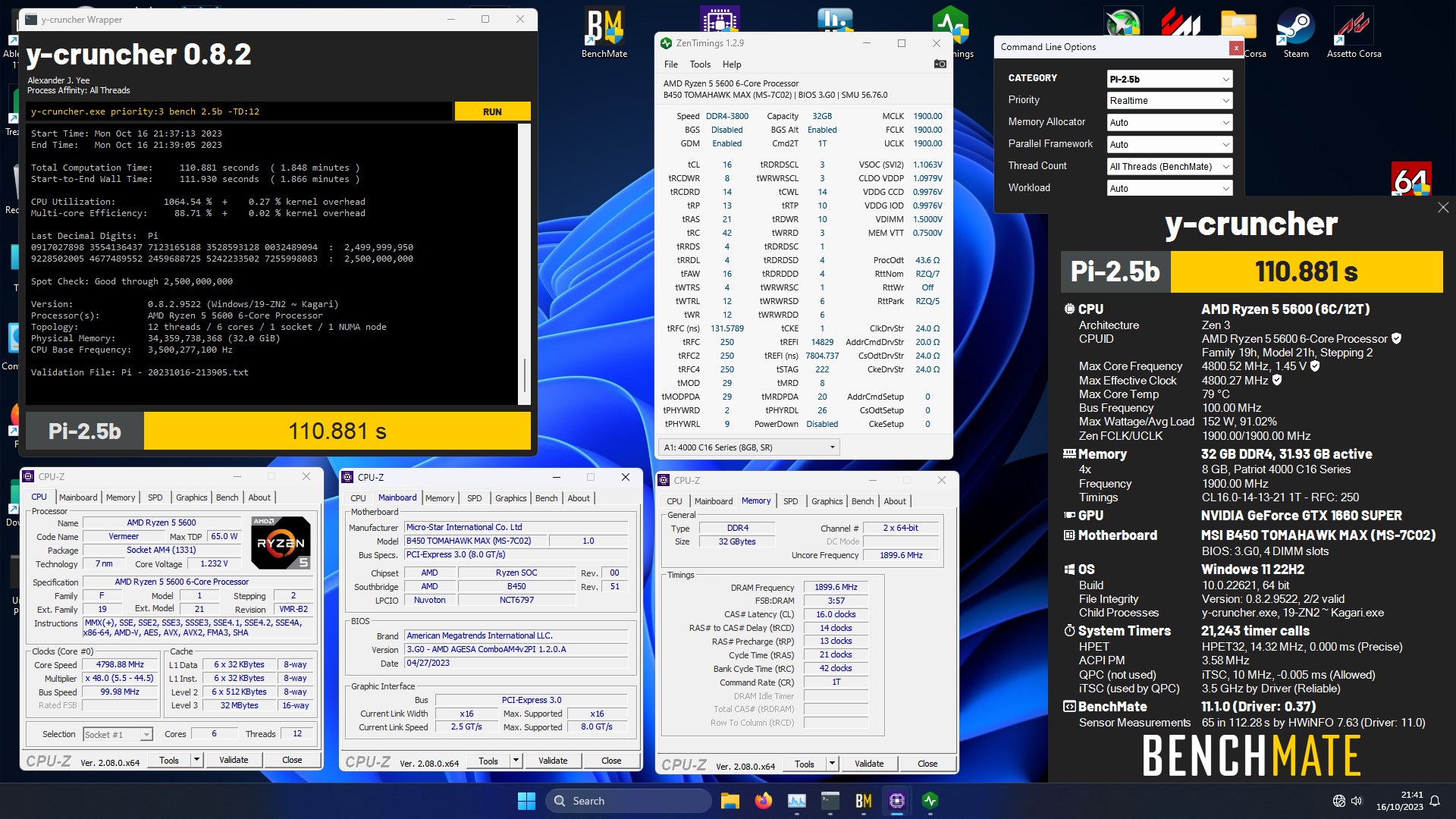
Task: Click the Windows Start button in taskbar
Action: (x=526, y=801)
